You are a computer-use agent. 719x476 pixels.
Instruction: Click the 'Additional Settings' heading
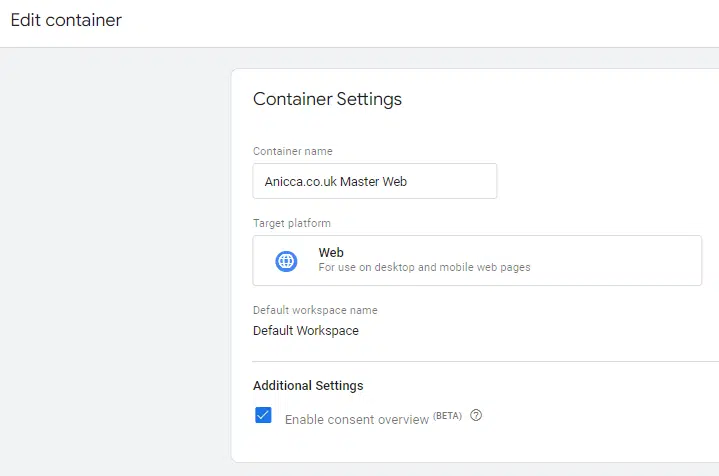pyautogui.click(x=308, y=386)
